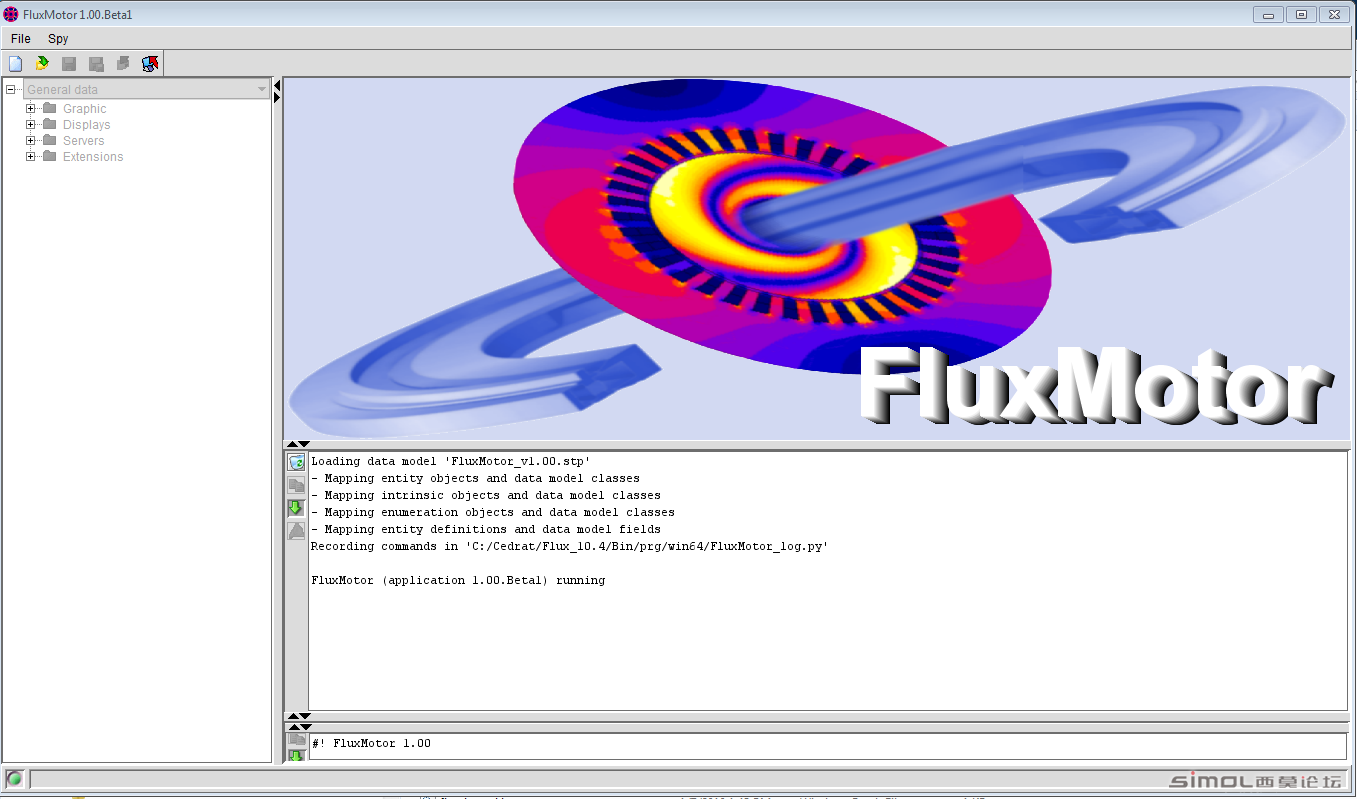Collapse the General data root node
1357x799 pixels.
[x=10, y=90]
